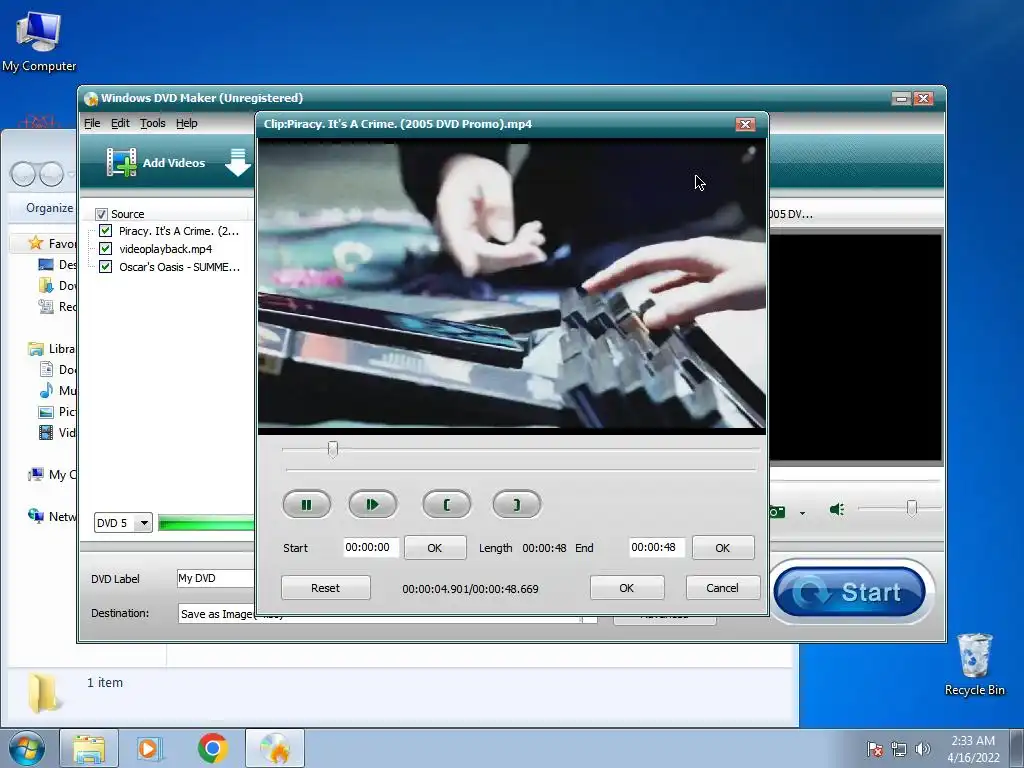The width and height of the screenshot is (1024, 768).
Task: Open File Explorer from the taskbar
Action: [x=89, y=748]
